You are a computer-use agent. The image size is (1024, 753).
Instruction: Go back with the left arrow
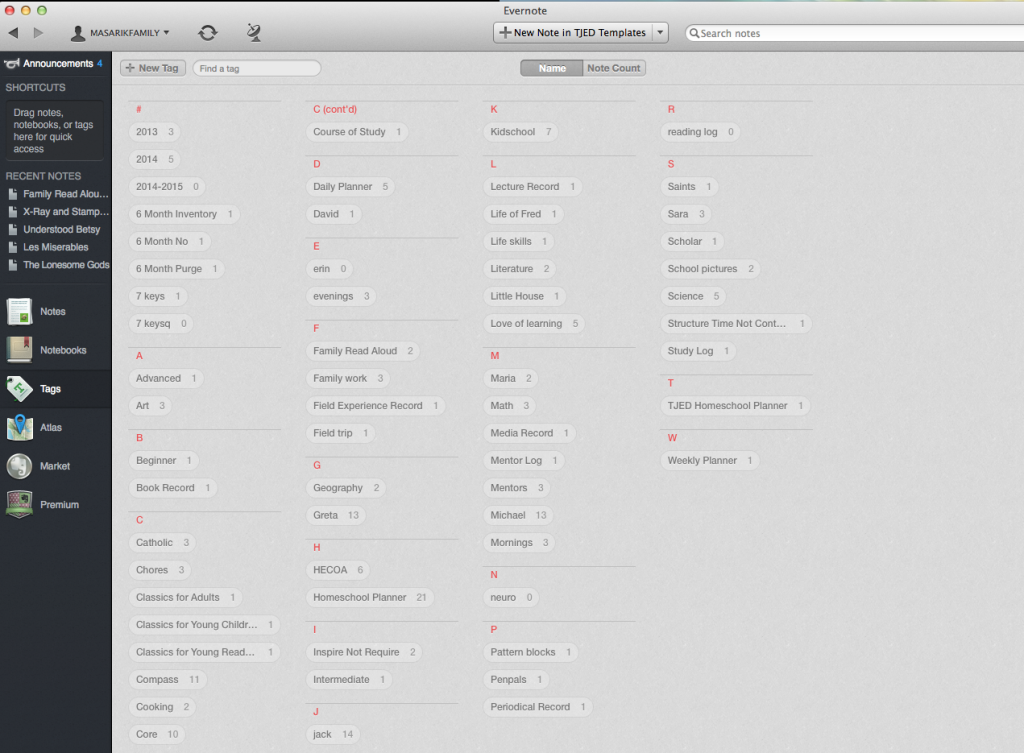(13, 33)
